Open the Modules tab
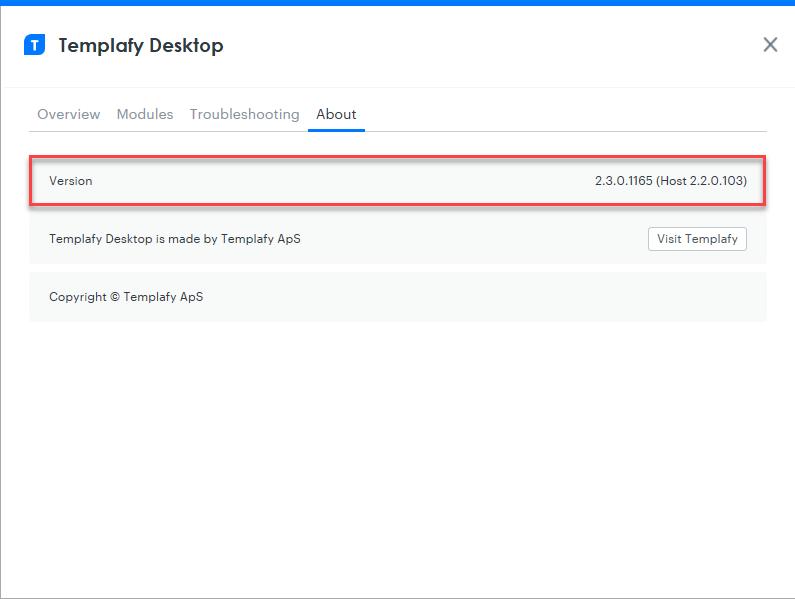Image resolution: width=795 pixels, height=599 pixels. tap(145, 114)
